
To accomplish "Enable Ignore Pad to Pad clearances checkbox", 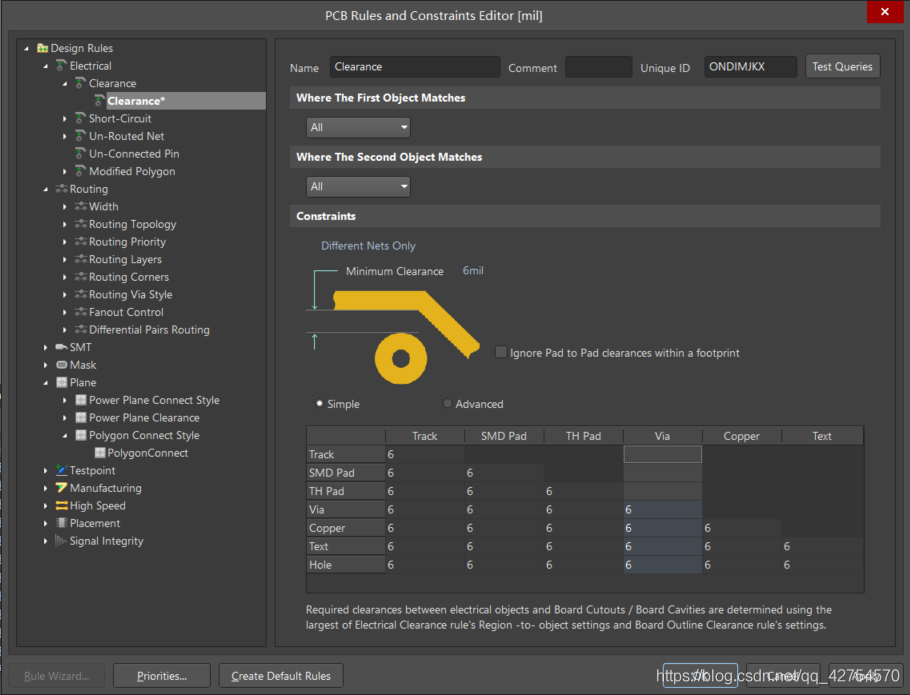I will 501,352.
